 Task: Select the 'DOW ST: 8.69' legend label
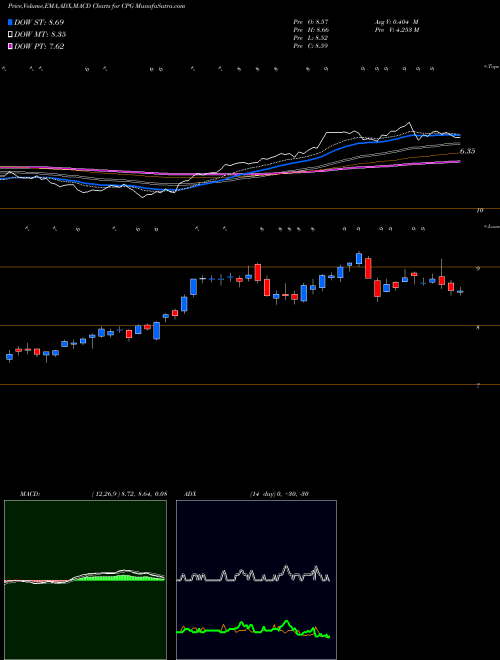tap(39, 22)
